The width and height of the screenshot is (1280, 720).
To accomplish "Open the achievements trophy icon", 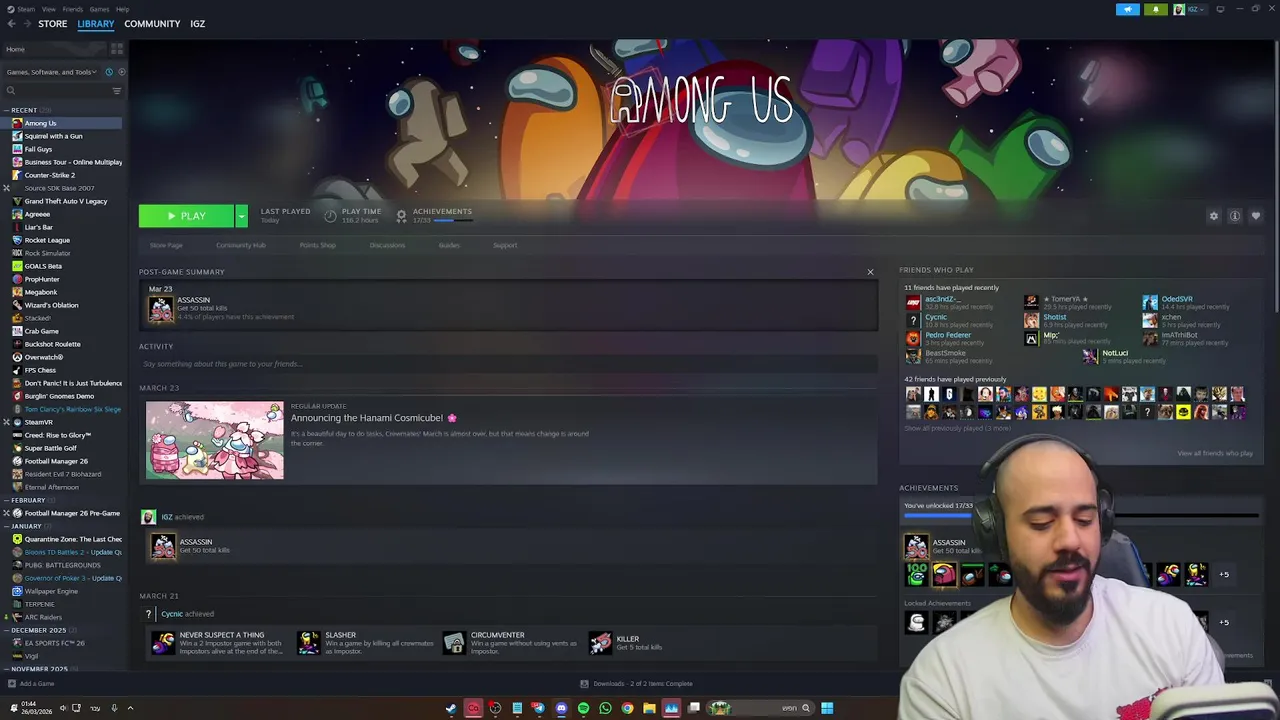I will (x=401, y=215).
